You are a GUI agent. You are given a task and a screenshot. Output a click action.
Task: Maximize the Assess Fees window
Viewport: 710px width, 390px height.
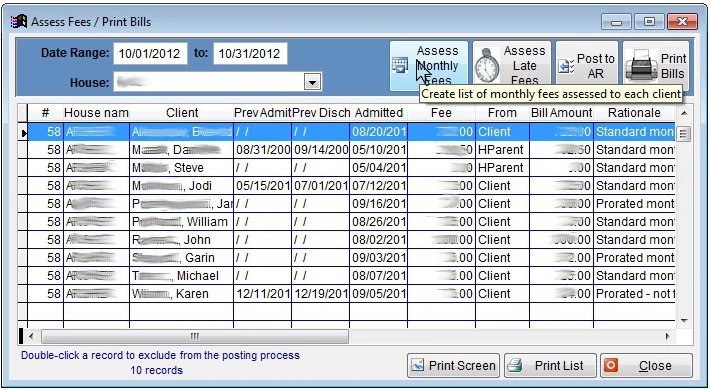pos(649,21)
